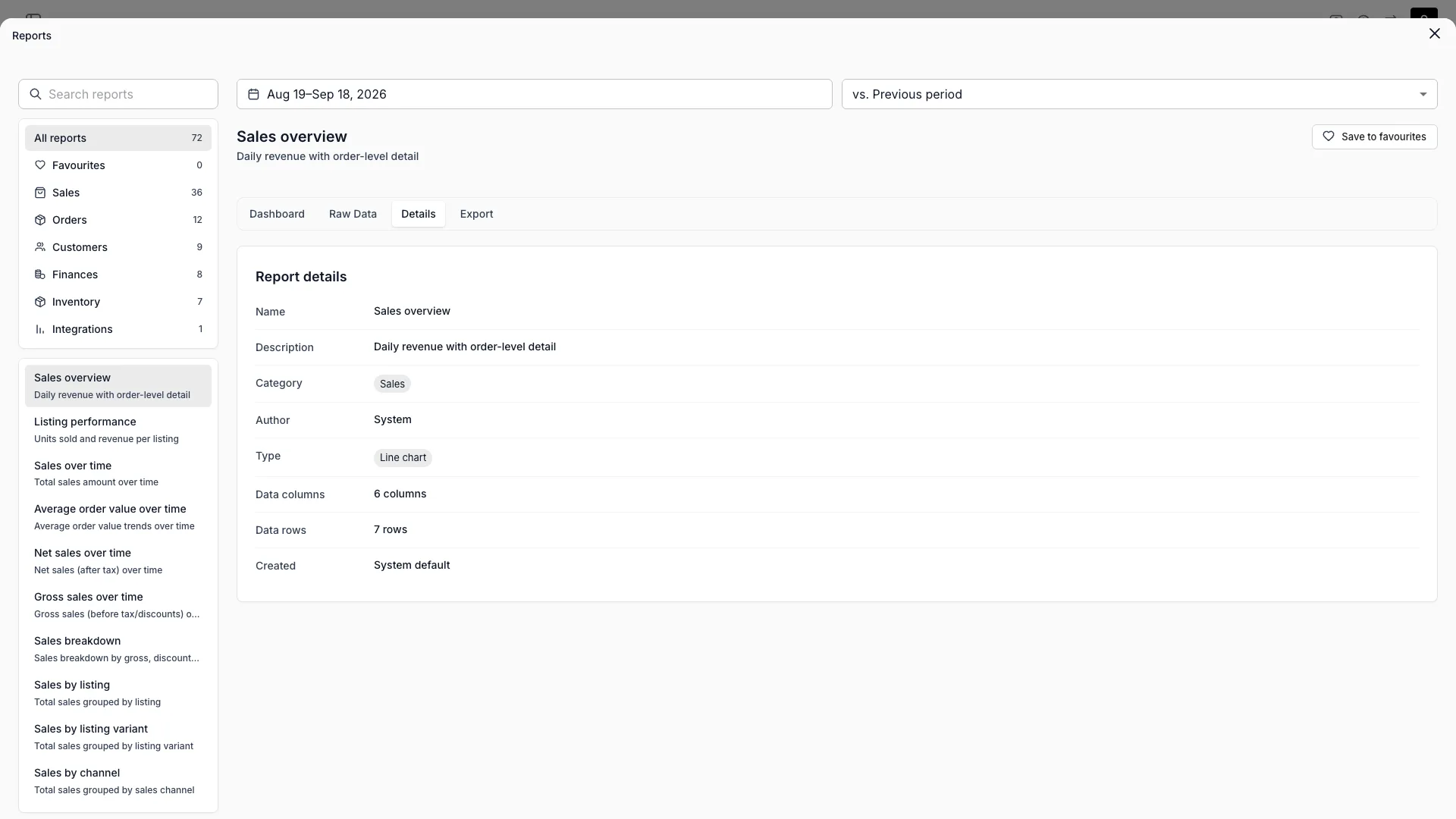Select the All reports category
Image resolution: width=1456 pixels, height=819 pixels.
pyautogui.click(x=118, y=138)
